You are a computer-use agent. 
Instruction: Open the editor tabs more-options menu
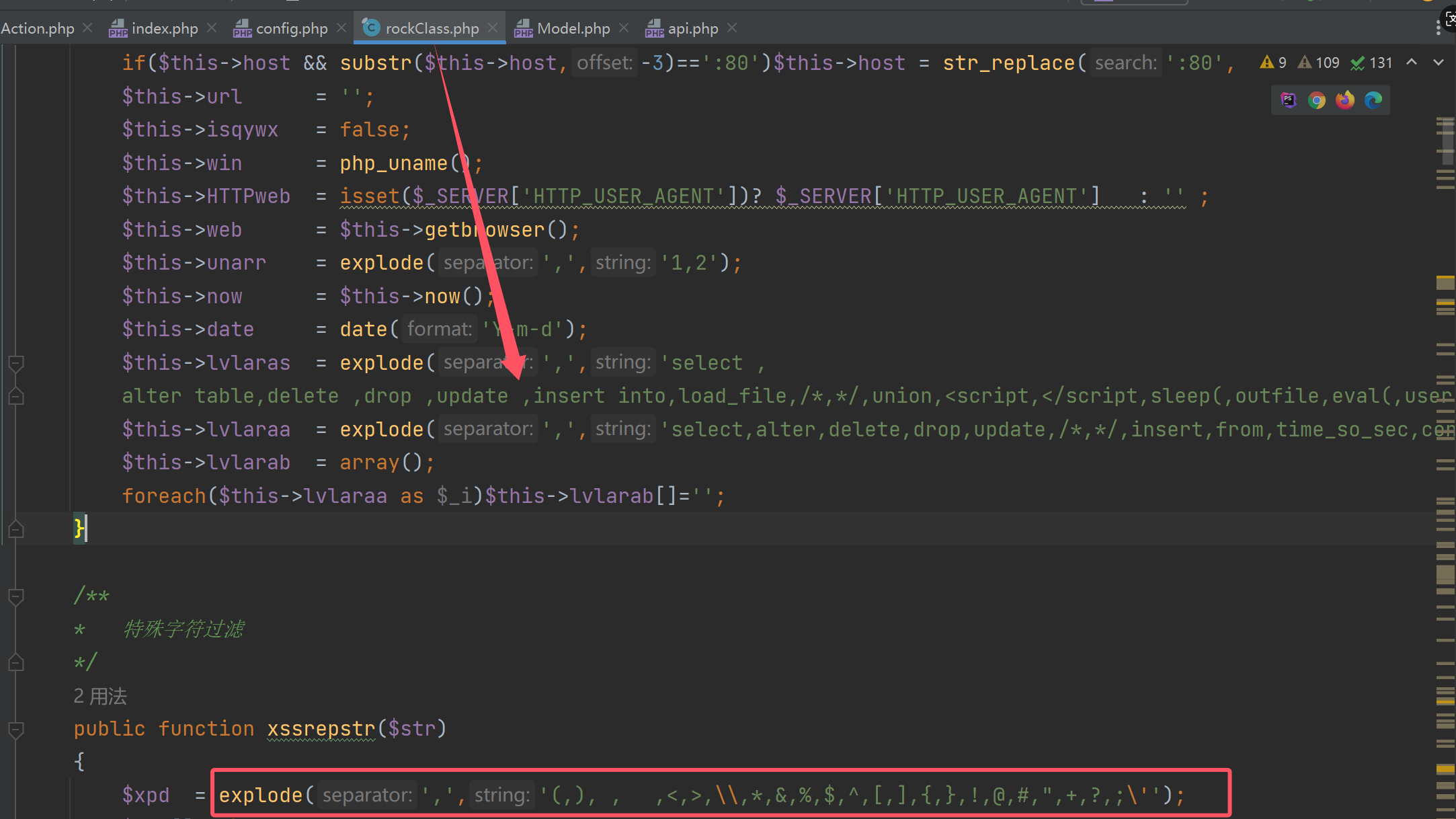(1438, 28)
